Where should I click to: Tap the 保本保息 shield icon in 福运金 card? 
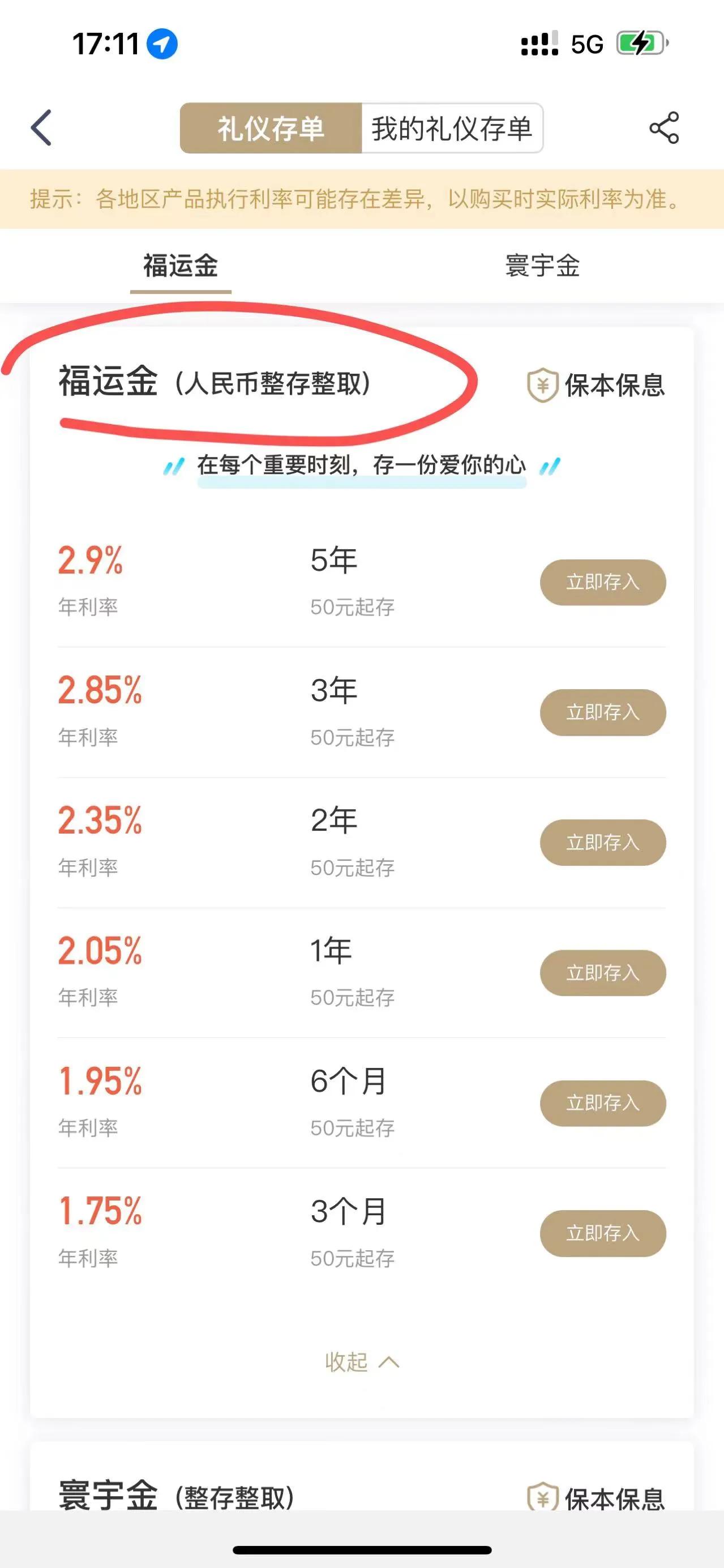coord(542,384)
